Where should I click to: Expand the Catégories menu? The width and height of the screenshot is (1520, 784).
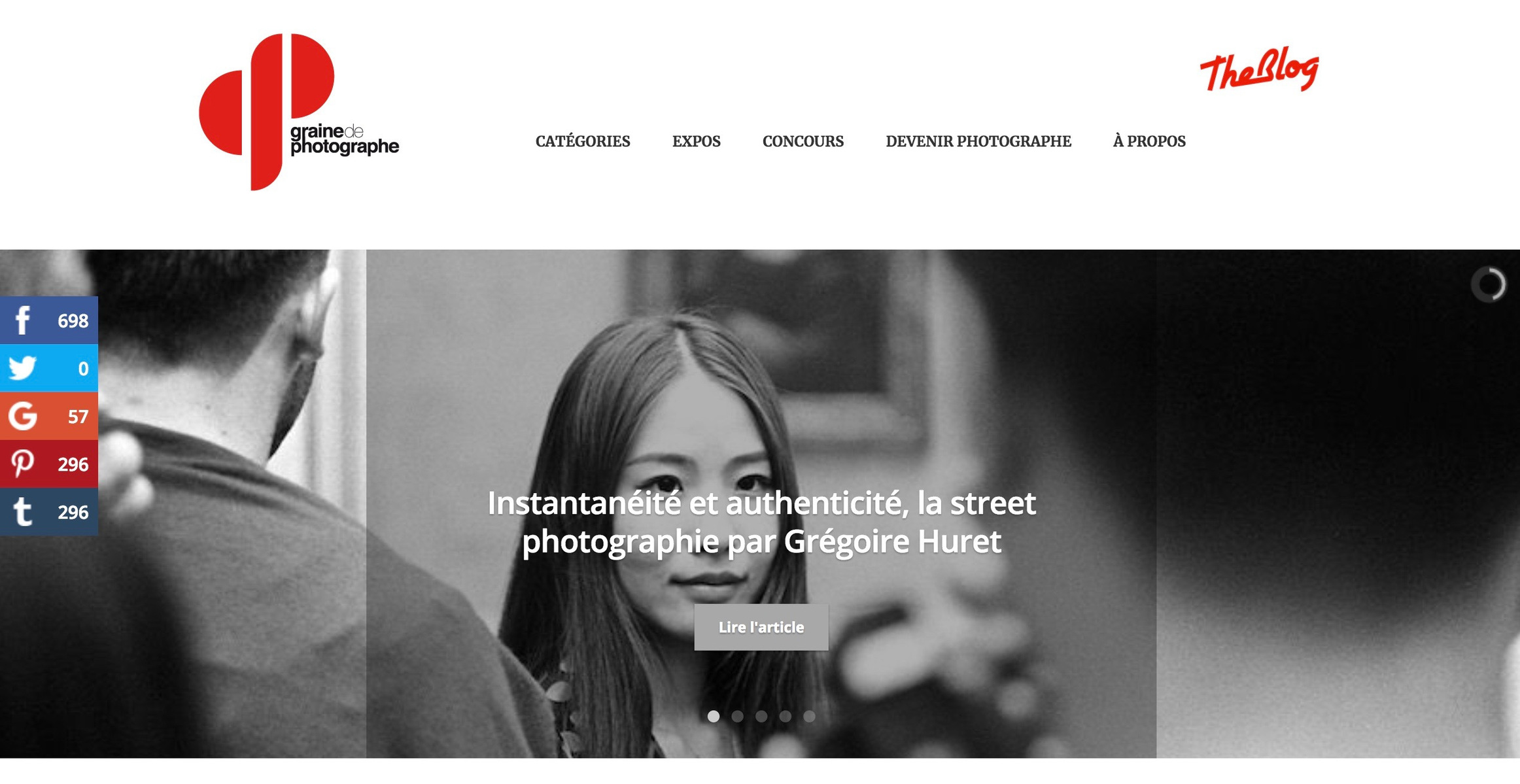coord(583,141)
